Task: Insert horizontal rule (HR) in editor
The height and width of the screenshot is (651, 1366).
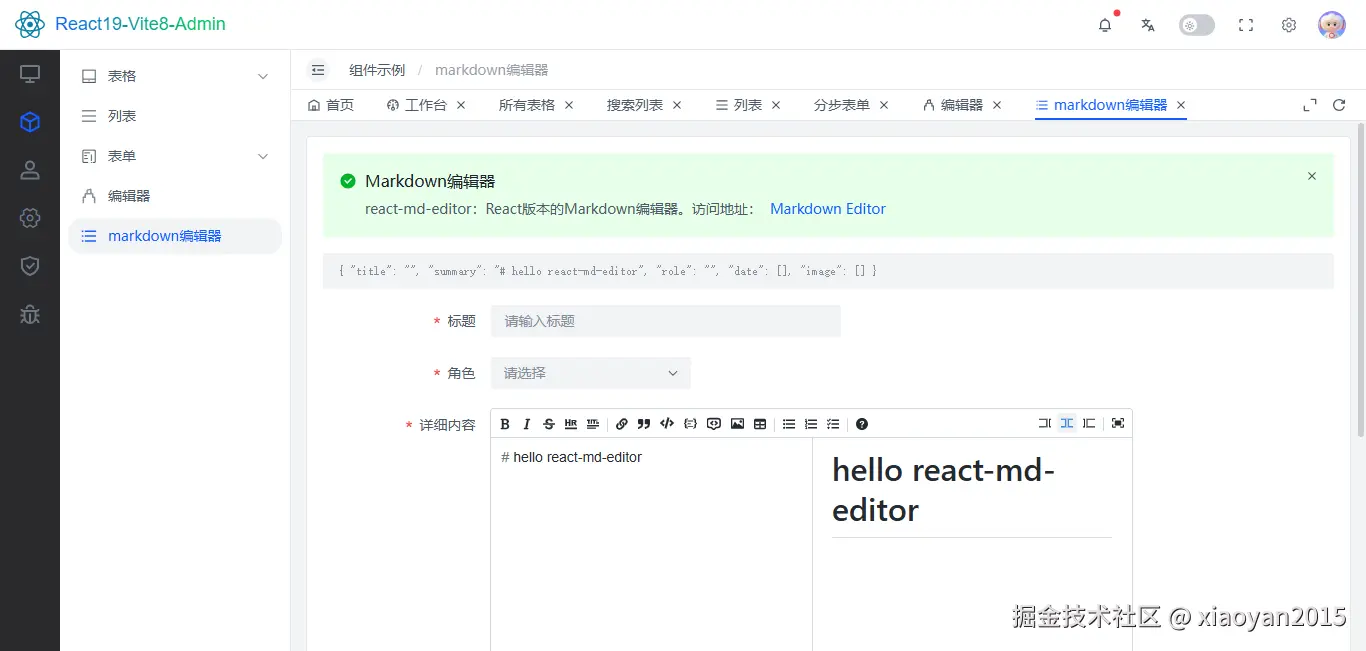Action: pyautogui.click(x=571, y=424)
